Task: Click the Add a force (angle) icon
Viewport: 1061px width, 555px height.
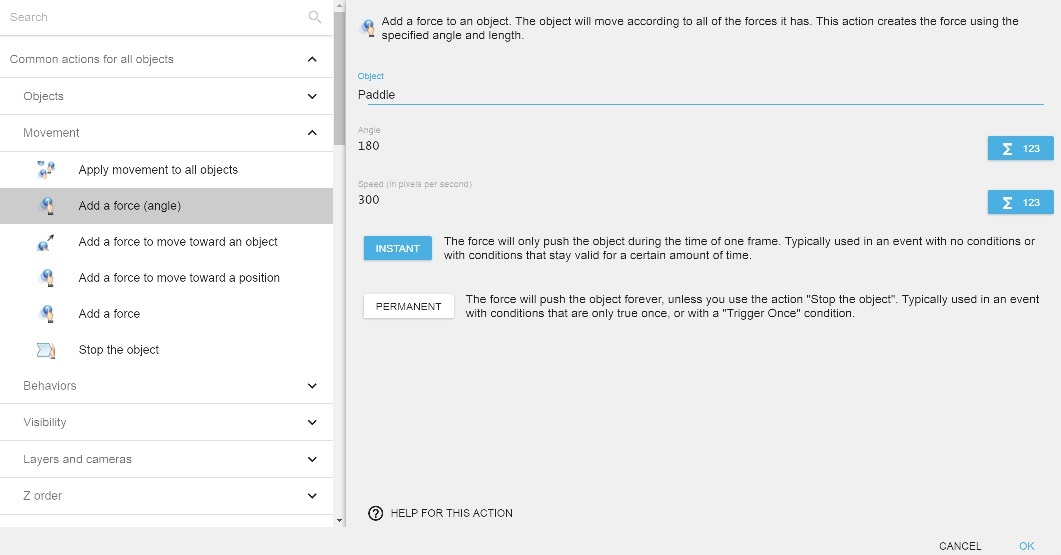Action: 45,206
